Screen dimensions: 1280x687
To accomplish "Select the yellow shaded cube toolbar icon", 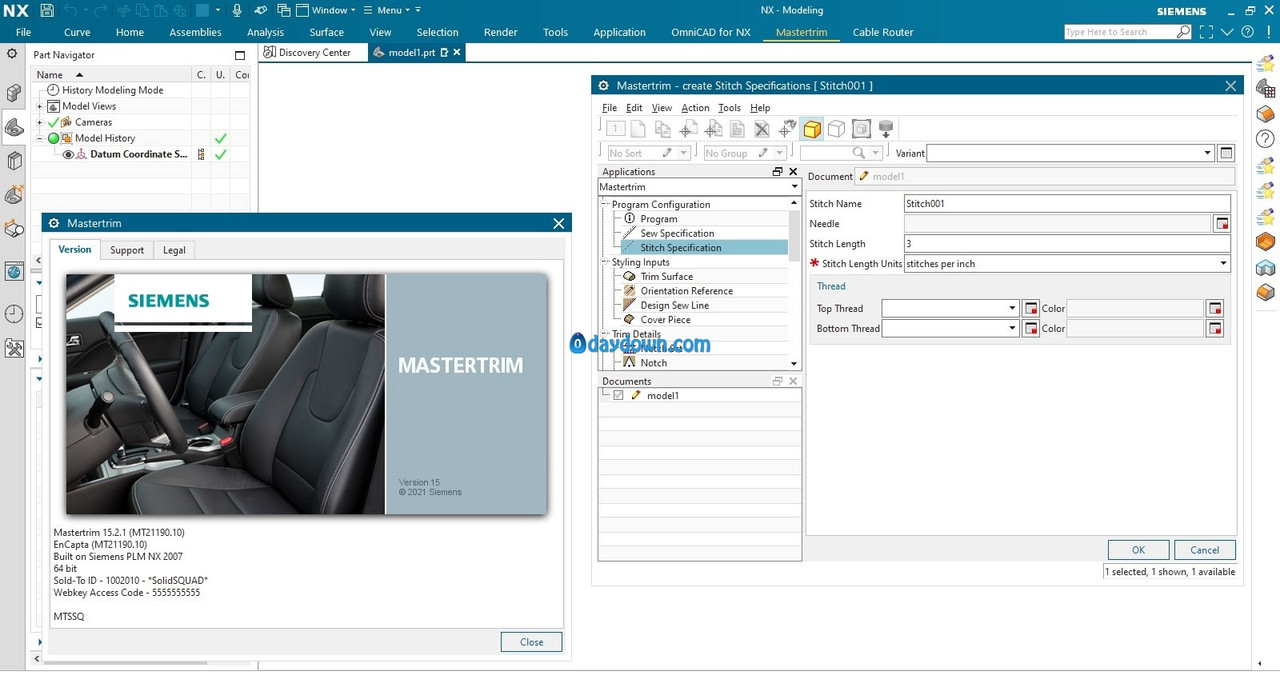I will click(x=812, y=129).
